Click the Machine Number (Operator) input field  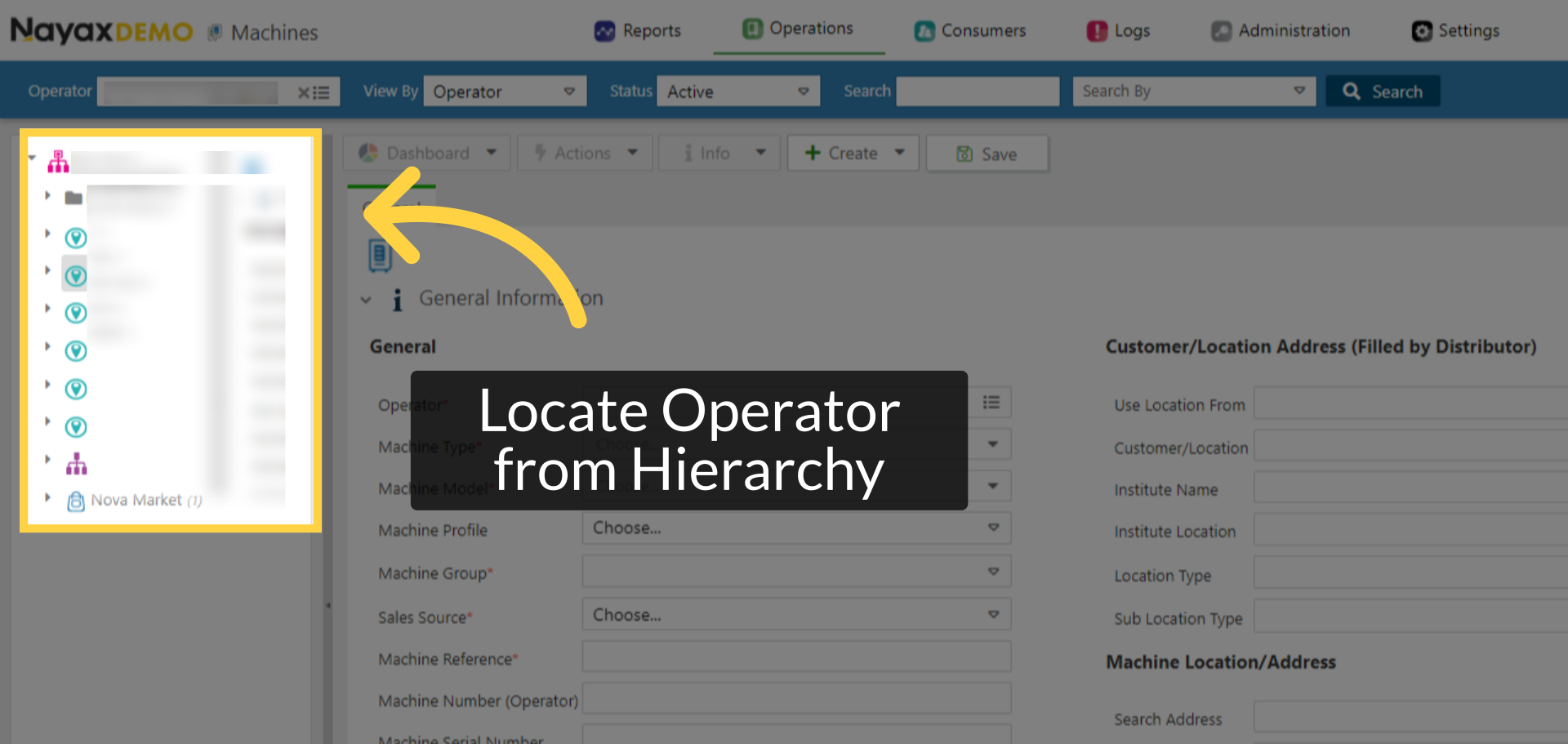click(796, 698)
